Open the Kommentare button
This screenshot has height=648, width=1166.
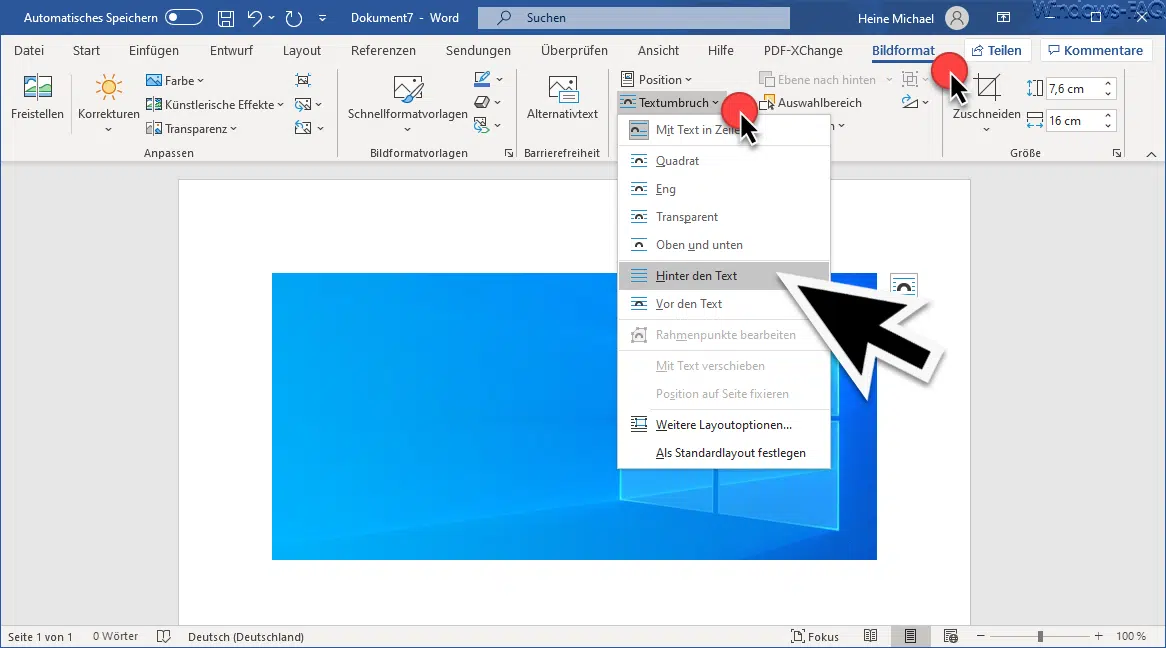pyautogui.click(x=1095, y=51)
